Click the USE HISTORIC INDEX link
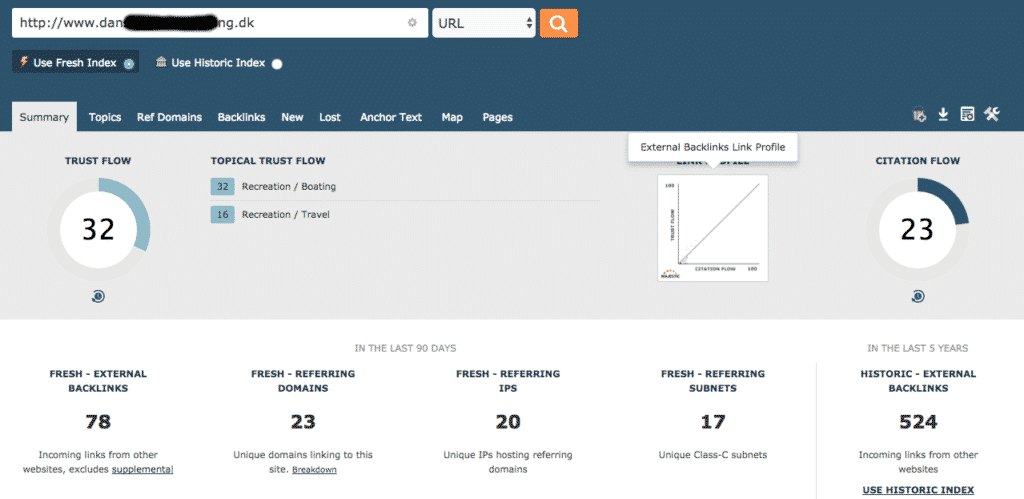 [918, 490]
